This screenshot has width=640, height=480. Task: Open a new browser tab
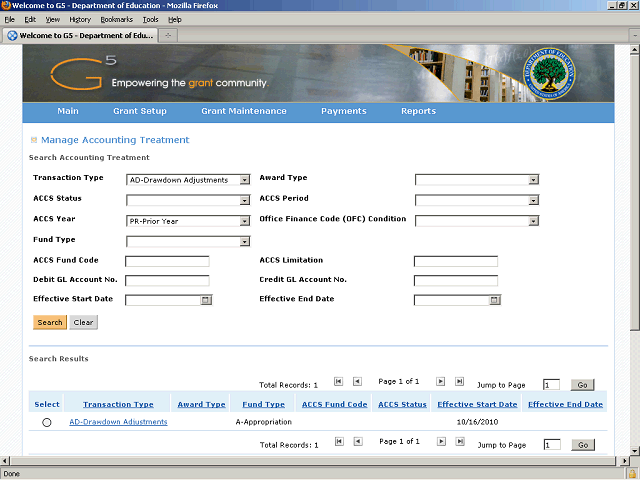click(168, 36)
